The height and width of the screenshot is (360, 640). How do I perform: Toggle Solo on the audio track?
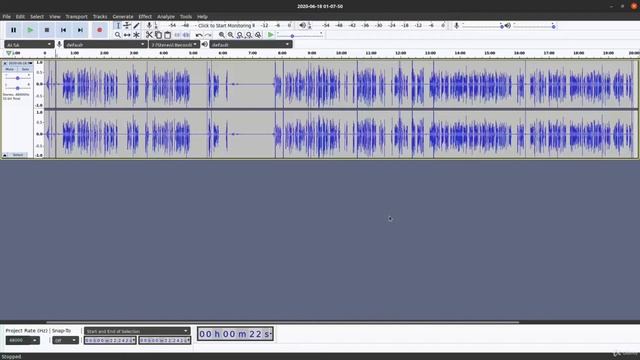(25, 69)
